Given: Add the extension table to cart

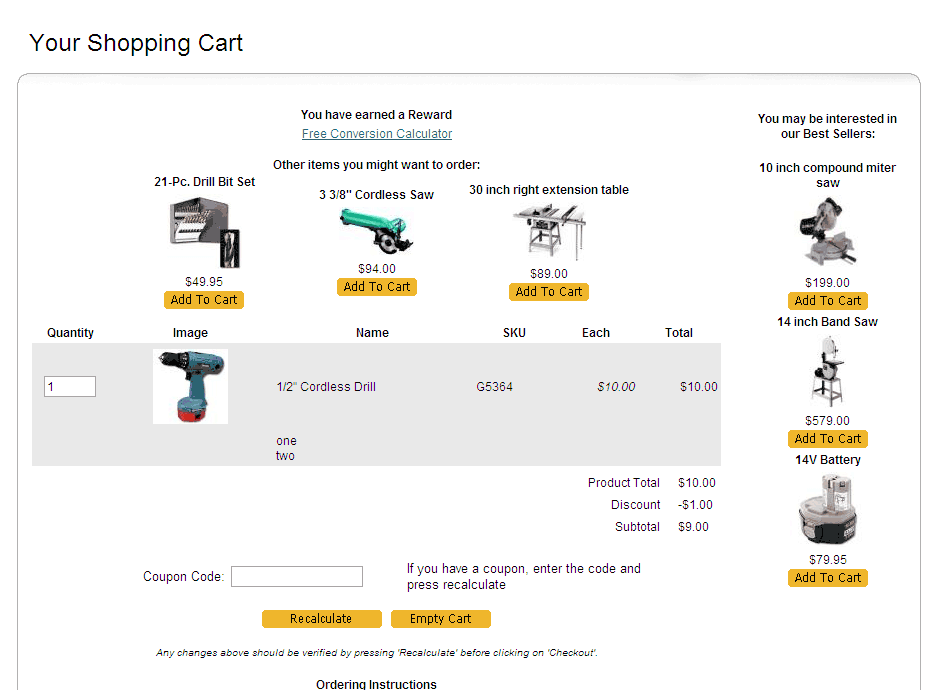Looking at the screenshot, I should 549,292.
